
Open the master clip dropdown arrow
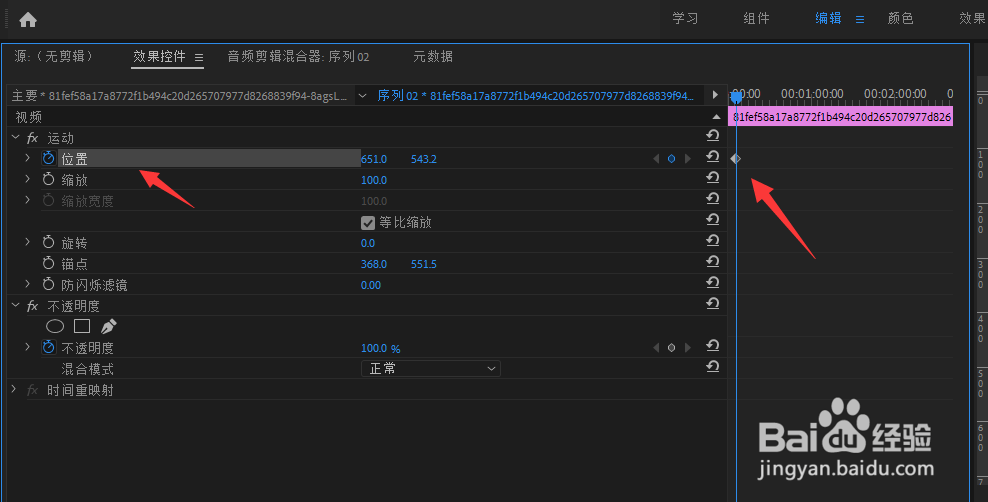point(362,96)
